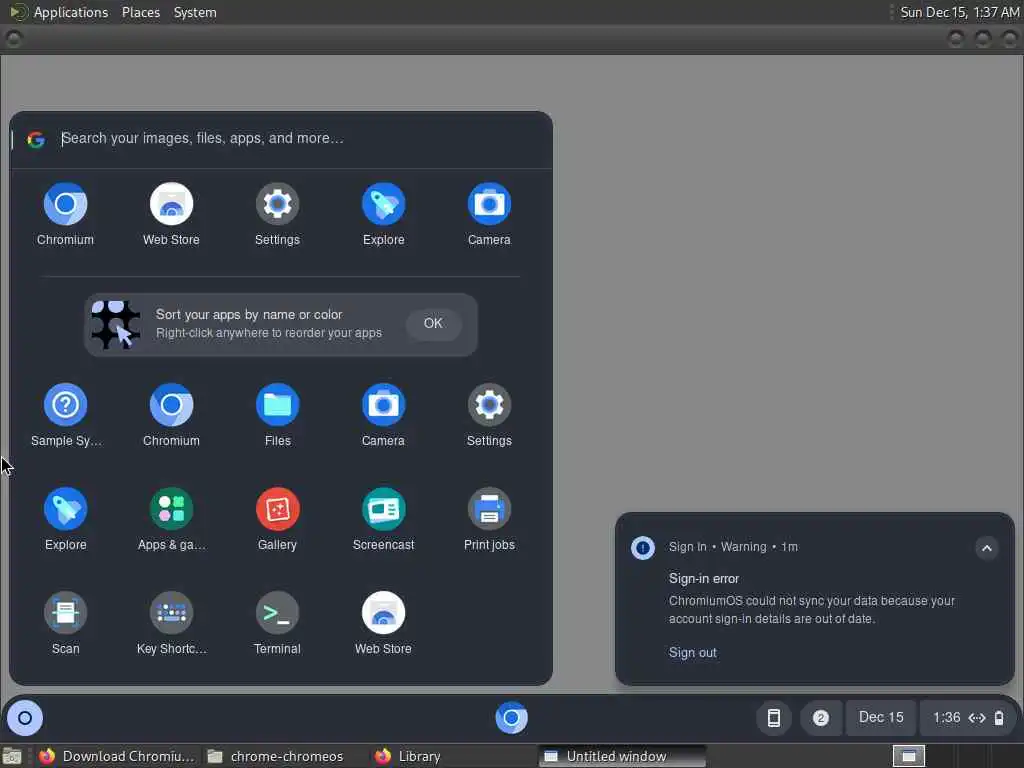
Task: Open the Scan app
Action: [65, 623]
